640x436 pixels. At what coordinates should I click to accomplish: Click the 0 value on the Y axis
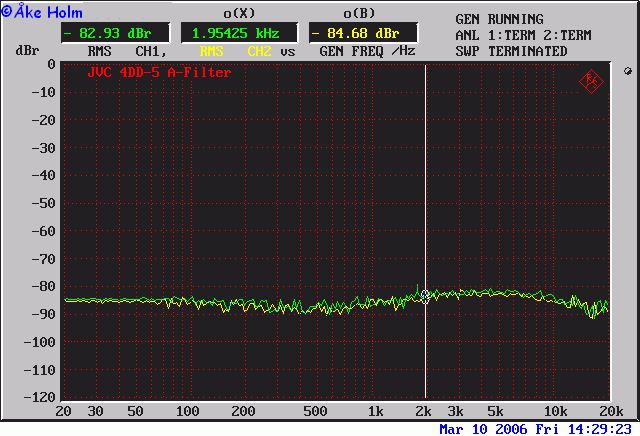[x=51, y=64]
